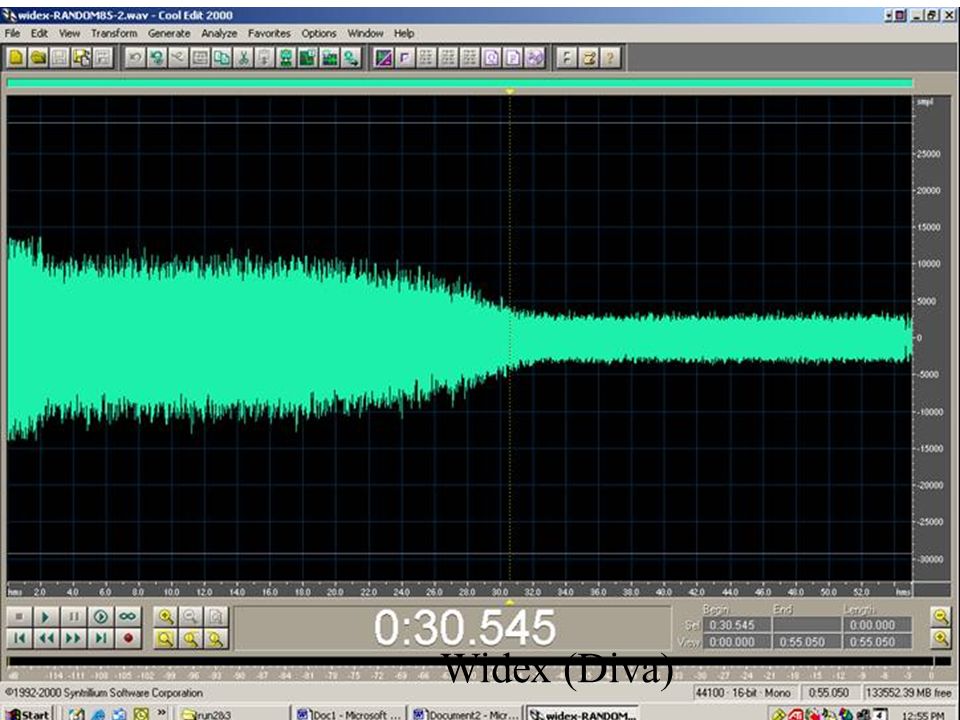Start playback with the Play button
960x720 pixels.
[45, 617]
